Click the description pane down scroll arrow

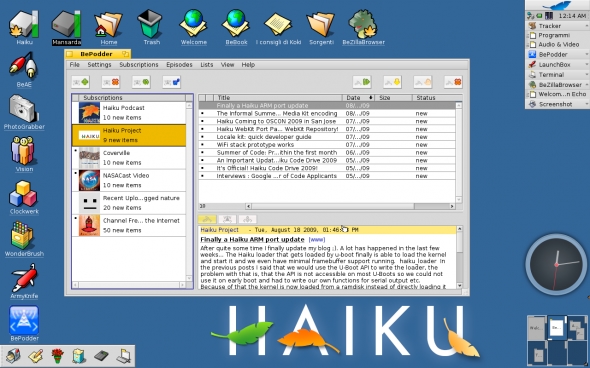tap(459, 286)
